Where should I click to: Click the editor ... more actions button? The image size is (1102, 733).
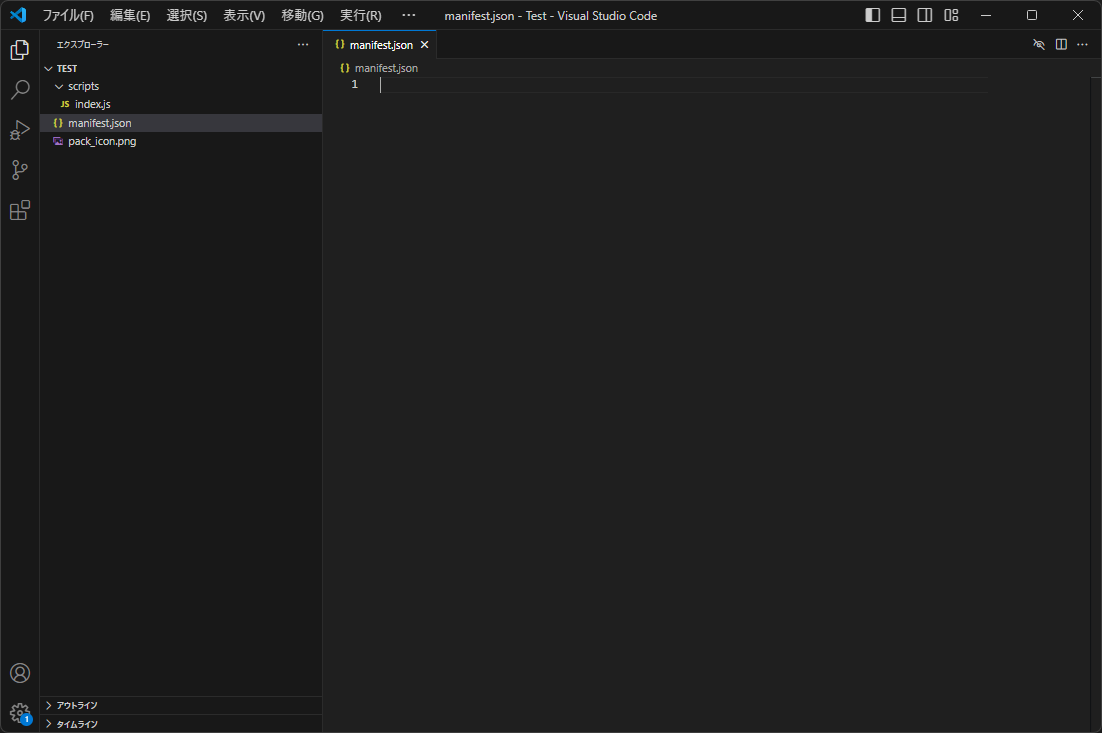coord(1082,44)
